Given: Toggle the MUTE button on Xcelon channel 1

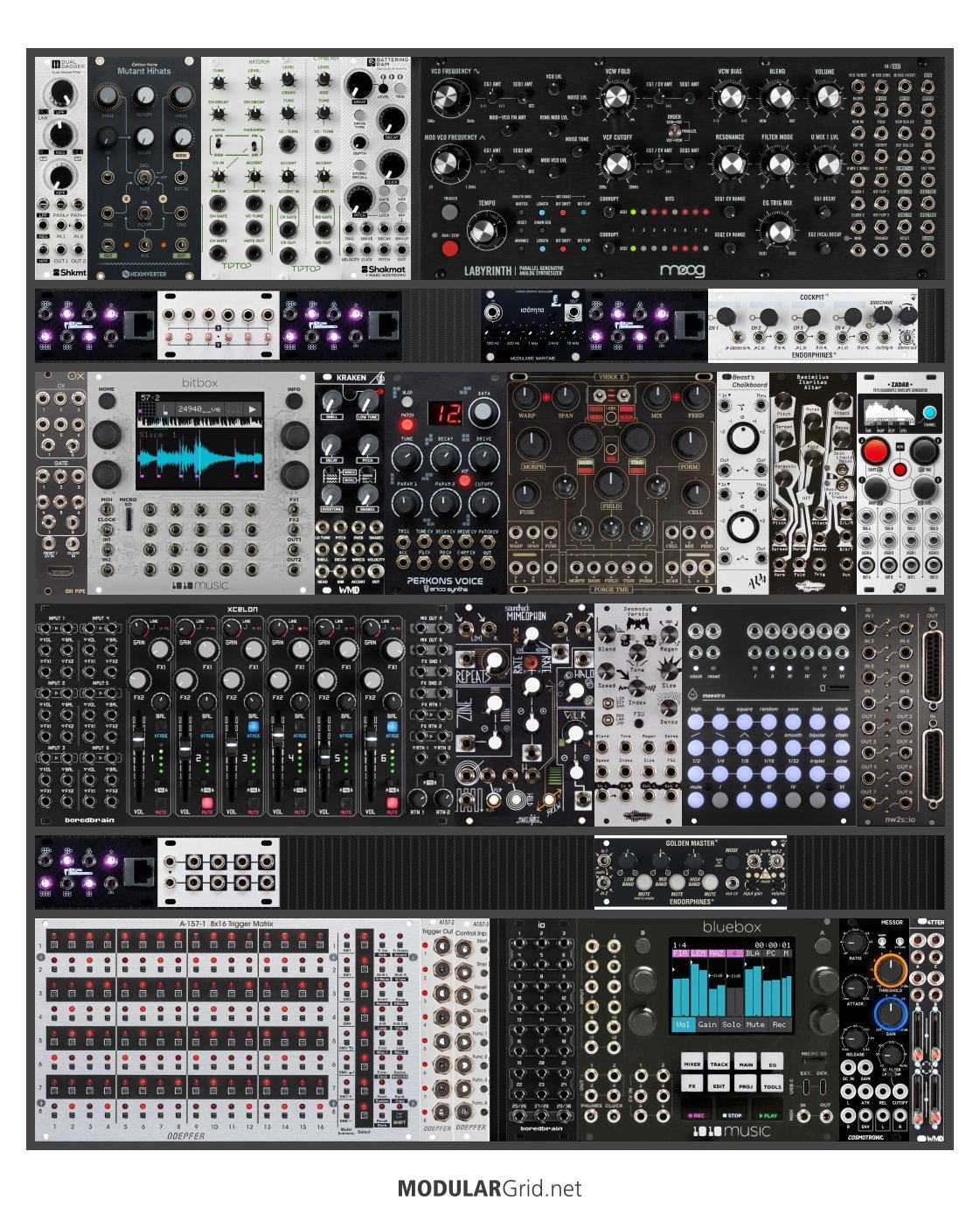Looking at the screenshot, I should 160,803.
